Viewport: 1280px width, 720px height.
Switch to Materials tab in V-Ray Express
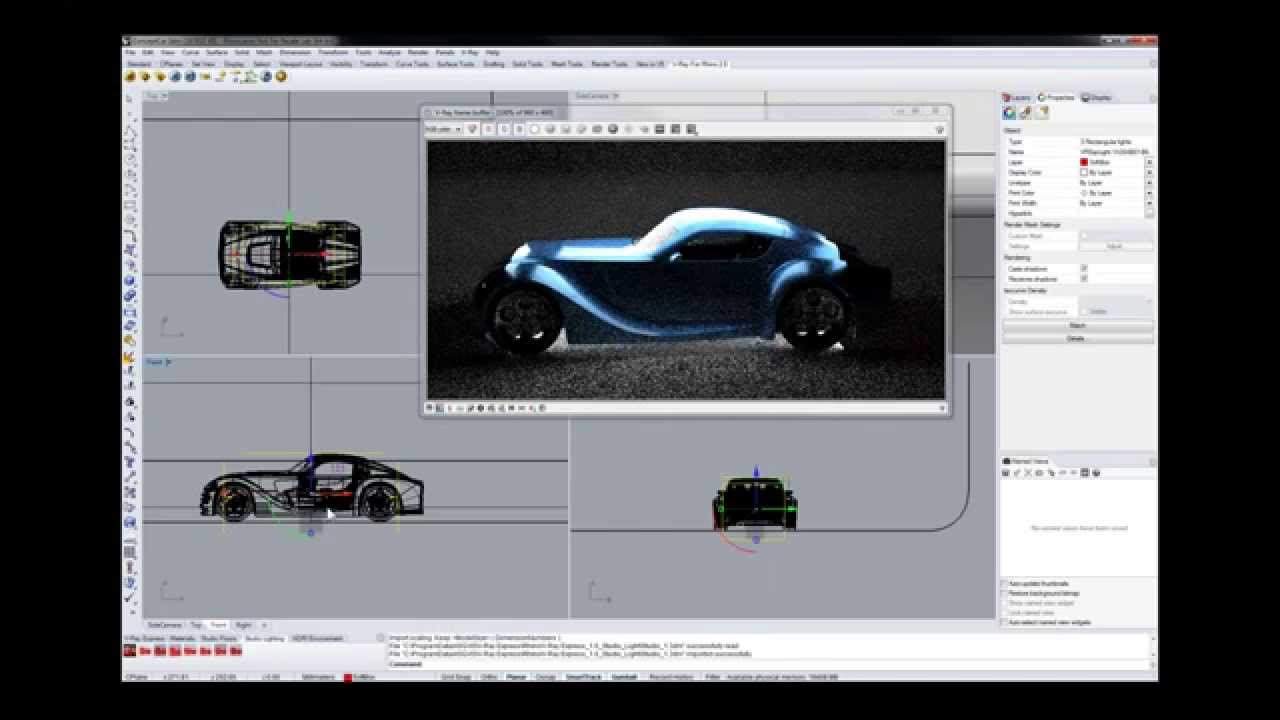(182, 638)
